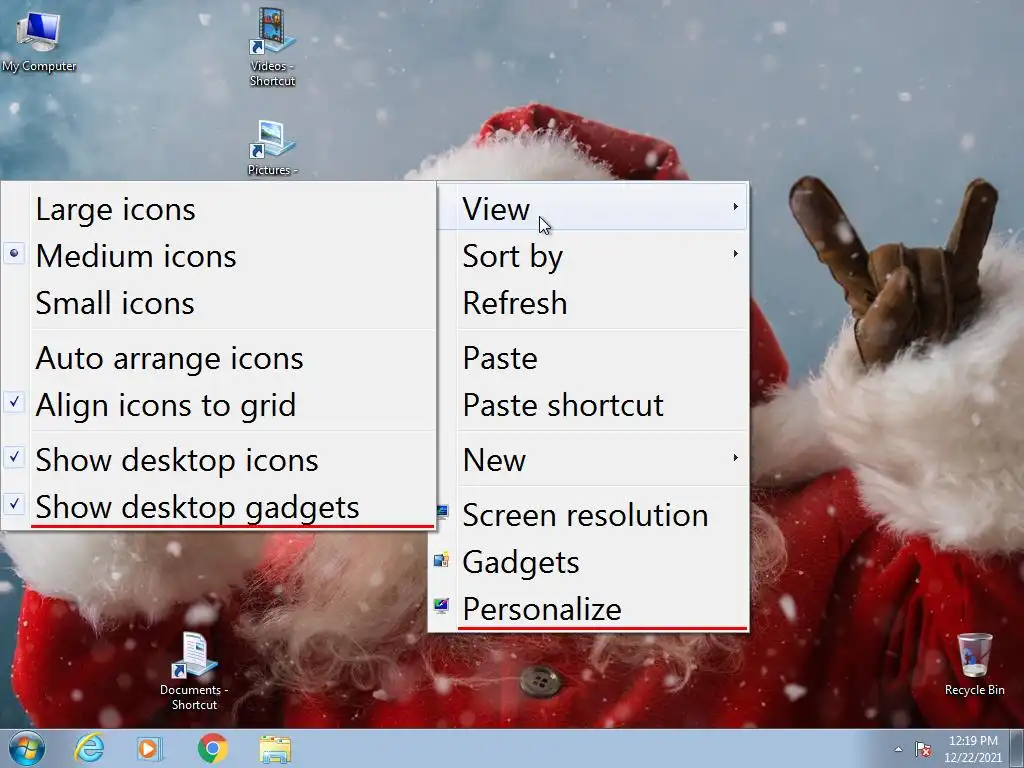This screenshot has height=768, width=1024.
Task: Click the Action Center flag tray icon
Action: tap(923, 749)
